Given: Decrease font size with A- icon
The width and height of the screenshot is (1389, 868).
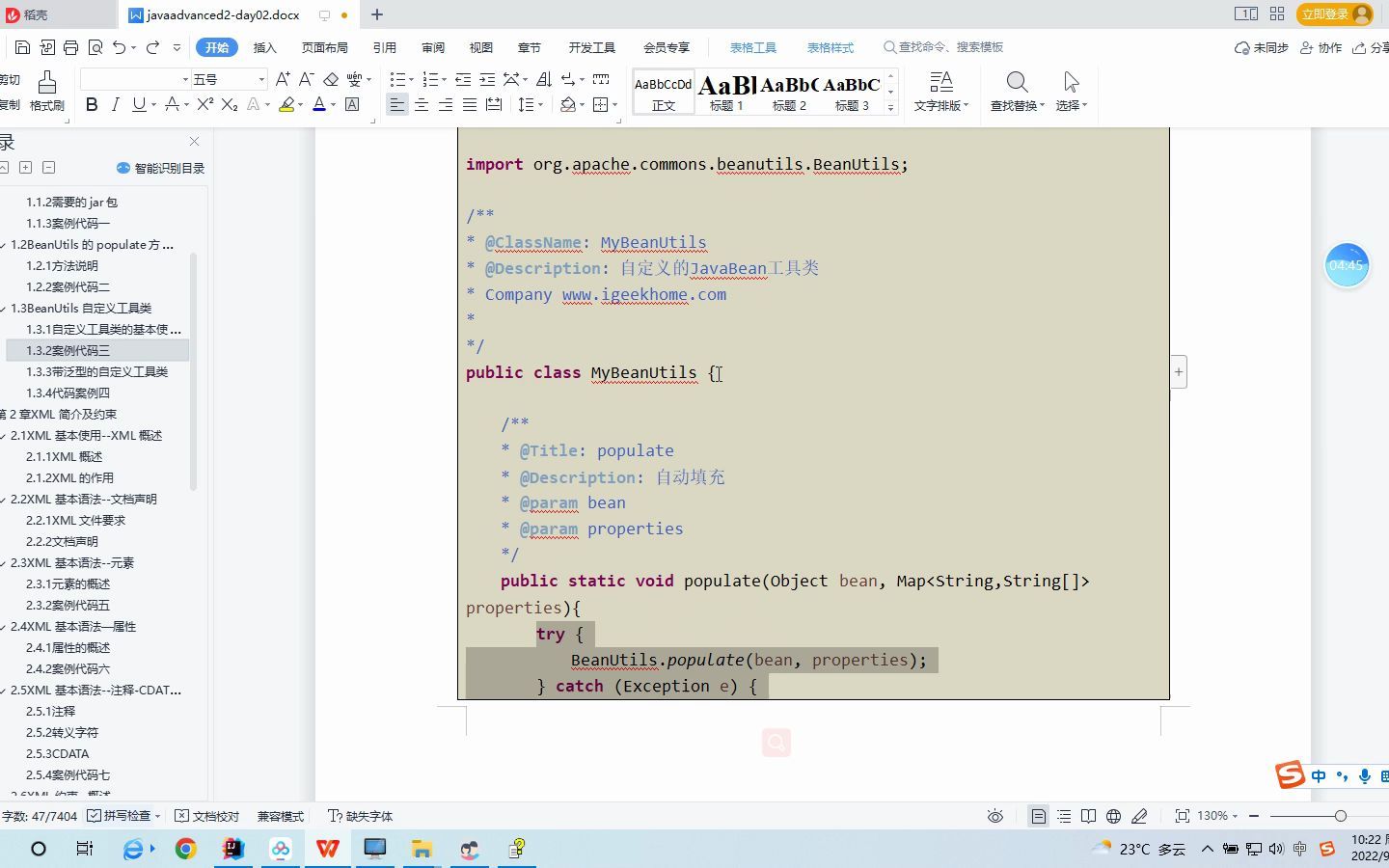Looking at the screenshot, I should click(x=306, y=79).
